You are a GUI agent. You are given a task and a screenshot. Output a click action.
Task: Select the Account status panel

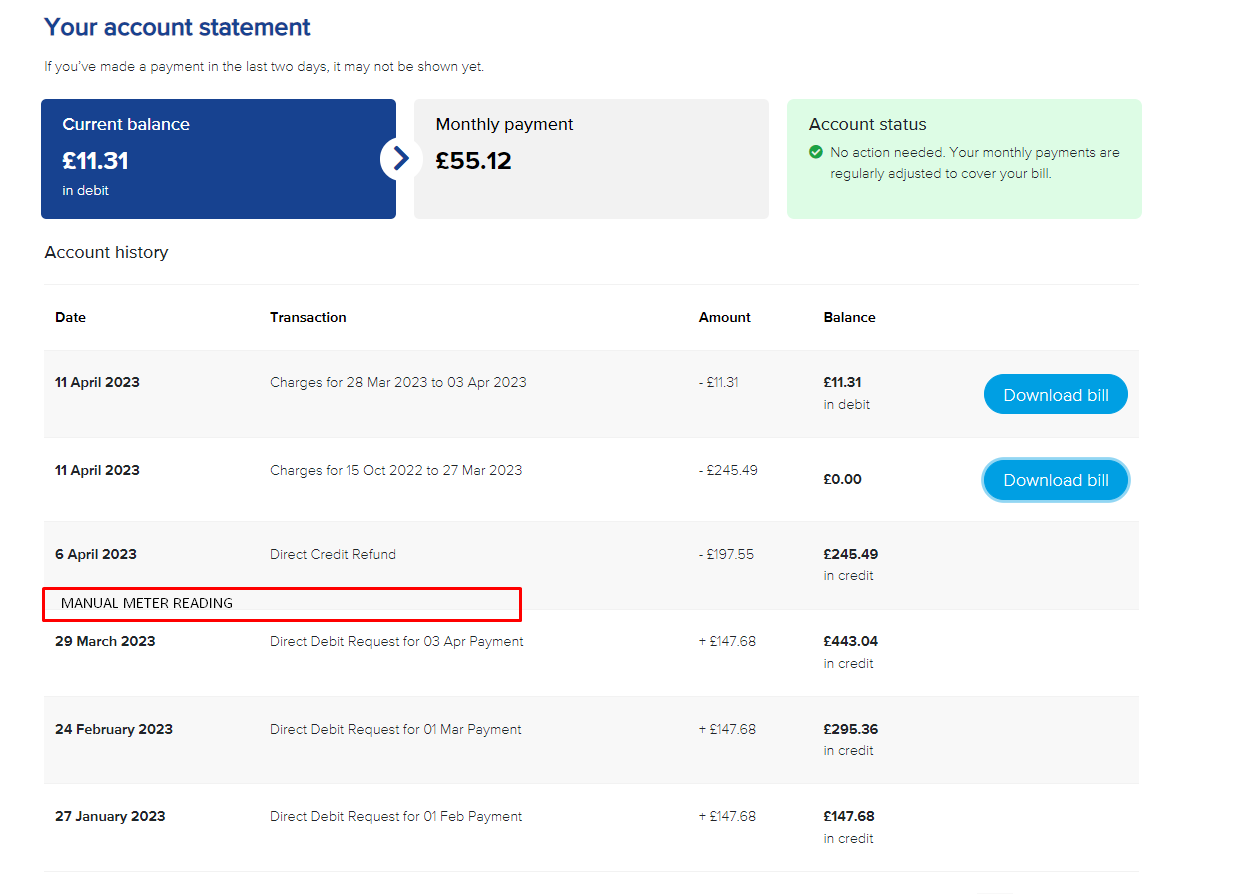point(964,159)
